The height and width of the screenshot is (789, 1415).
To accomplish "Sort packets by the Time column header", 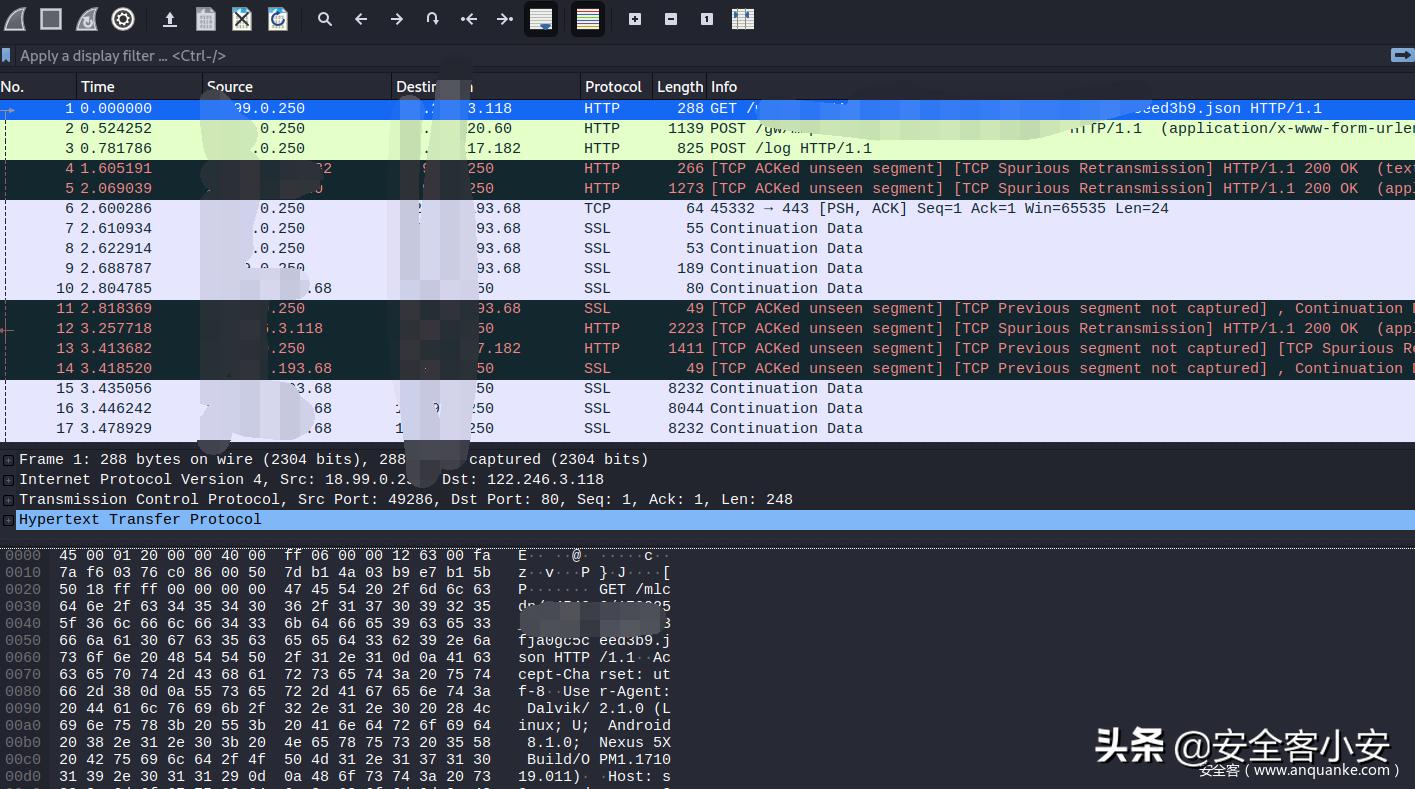I will click(x=98, y=87).
